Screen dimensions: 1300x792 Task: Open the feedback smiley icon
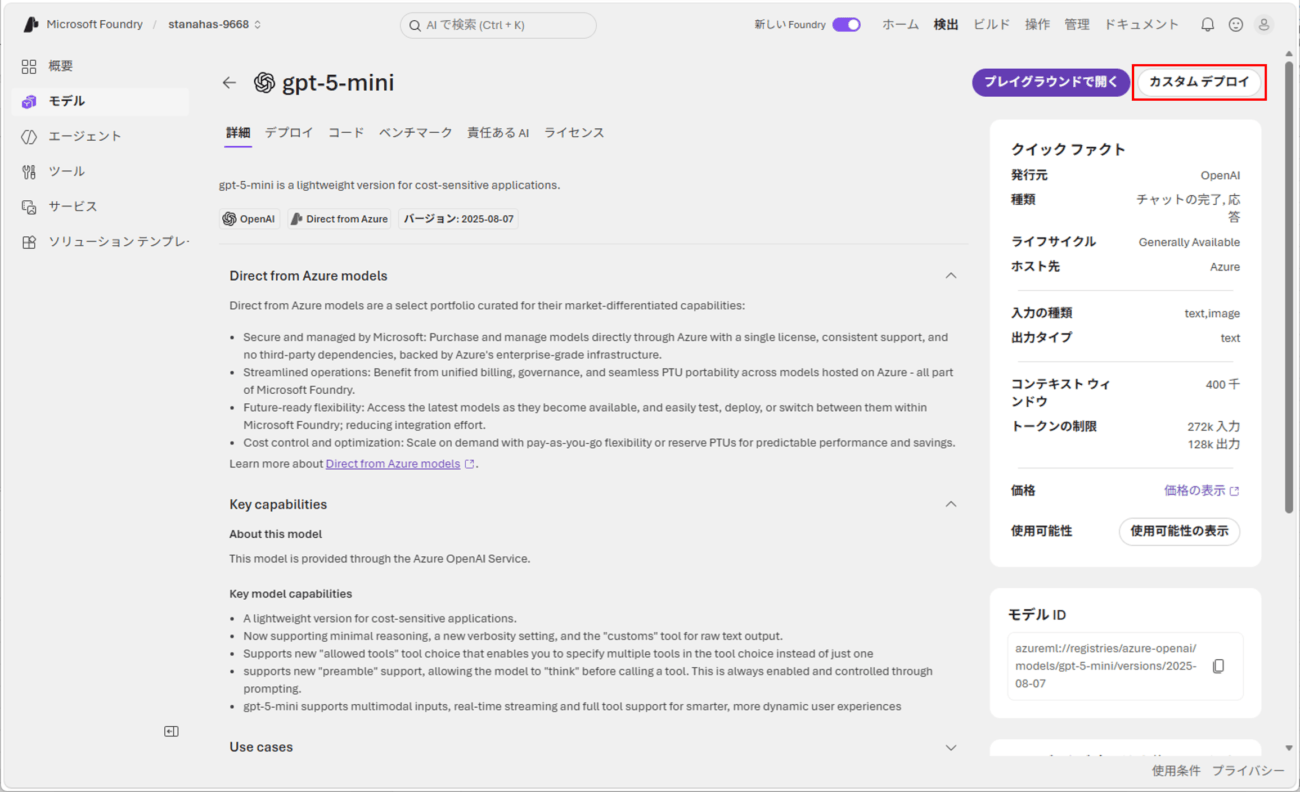pos(1236,24)
